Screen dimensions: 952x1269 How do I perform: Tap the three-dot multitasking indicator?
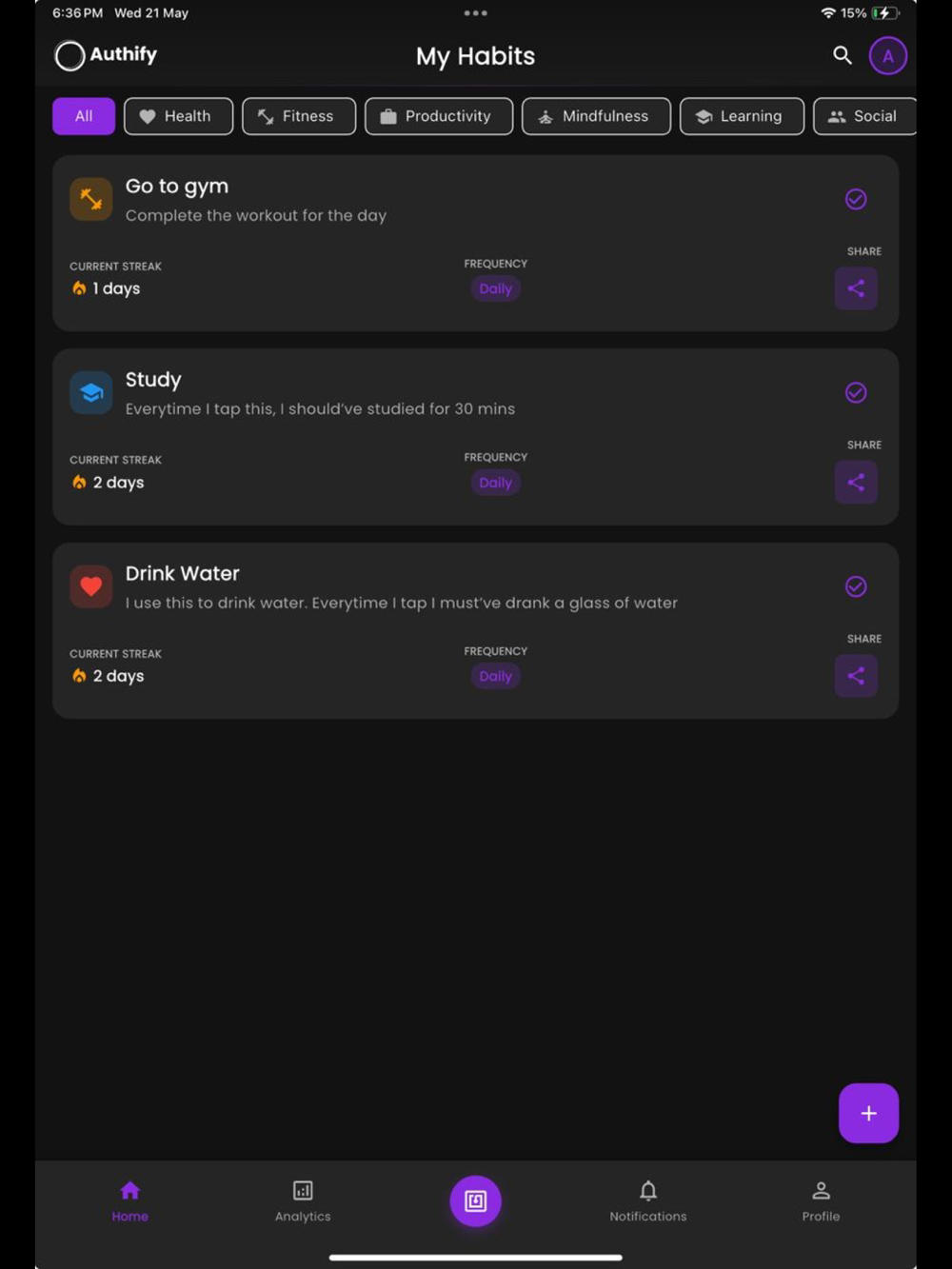475,13
